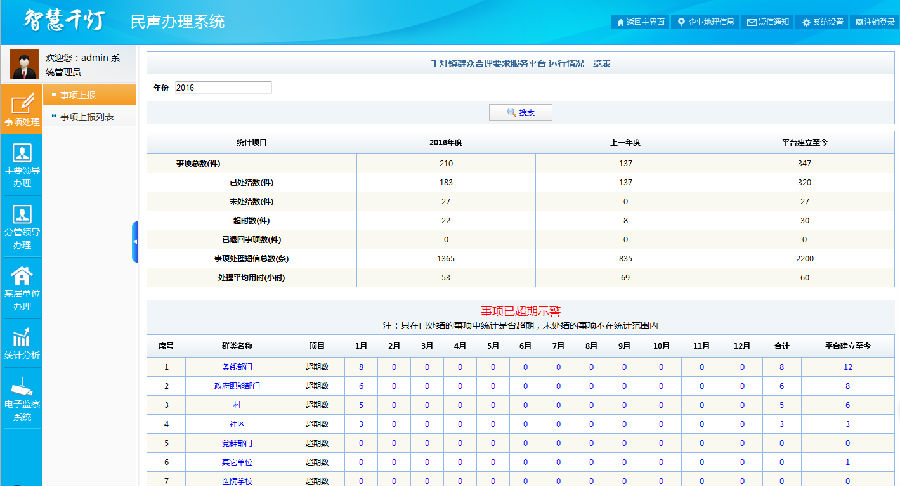Open 分管领导办理 person icon in sidebar

(22, 214)
